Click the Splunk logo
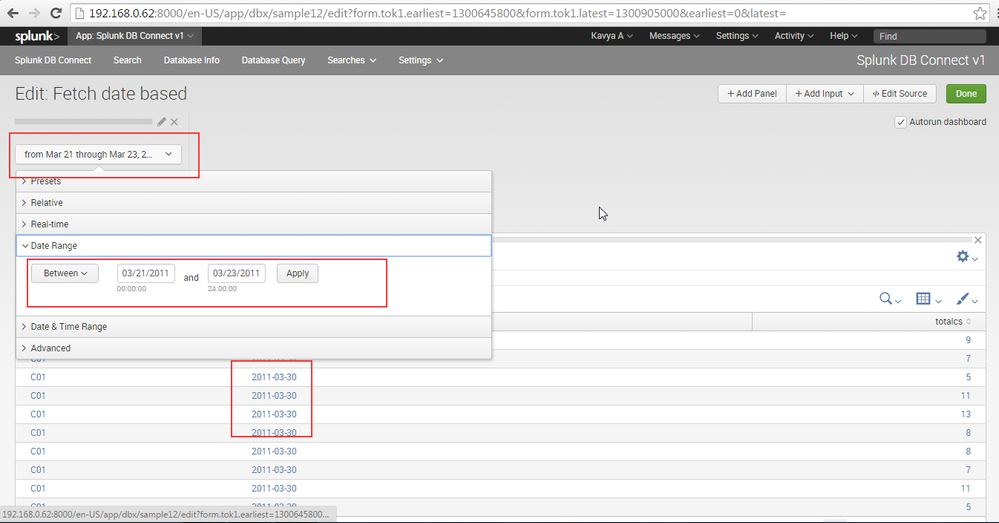 37,36
